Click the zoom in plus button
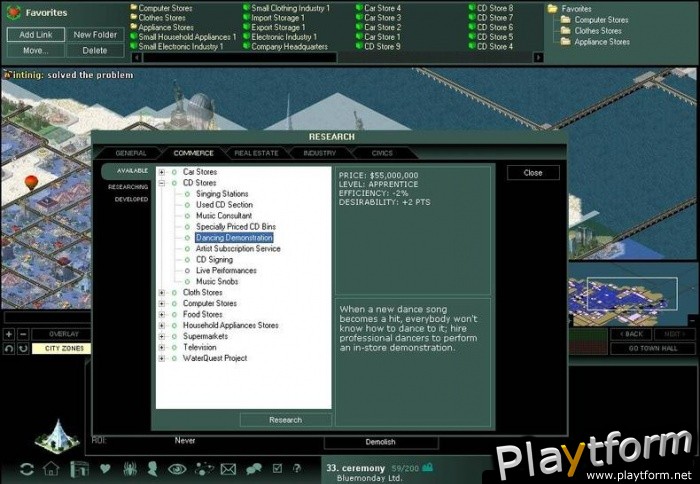This screenshot has height=484, width=700. (9, 334)
